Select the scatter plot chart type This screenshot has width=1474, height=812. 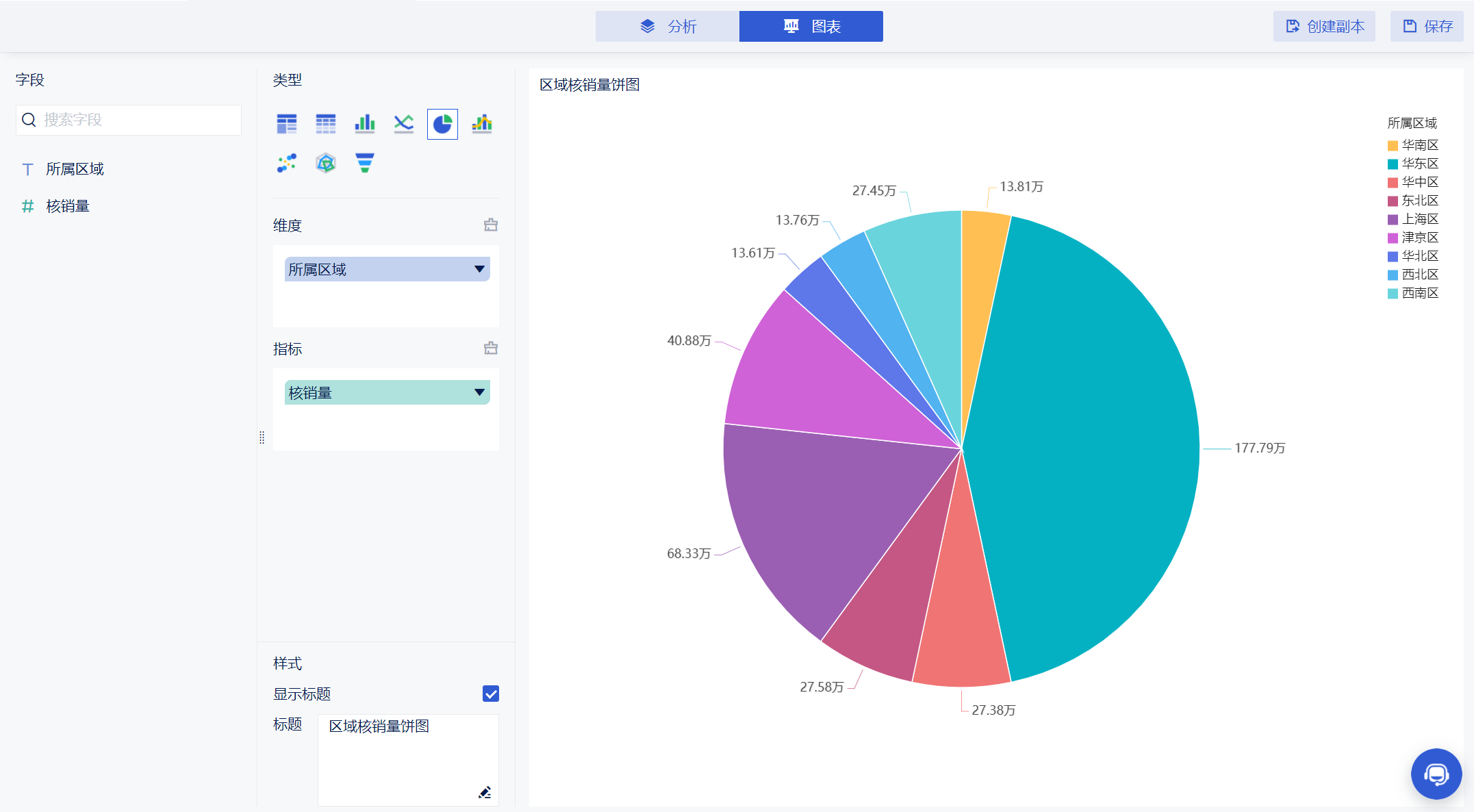click(x=287, y=163)
